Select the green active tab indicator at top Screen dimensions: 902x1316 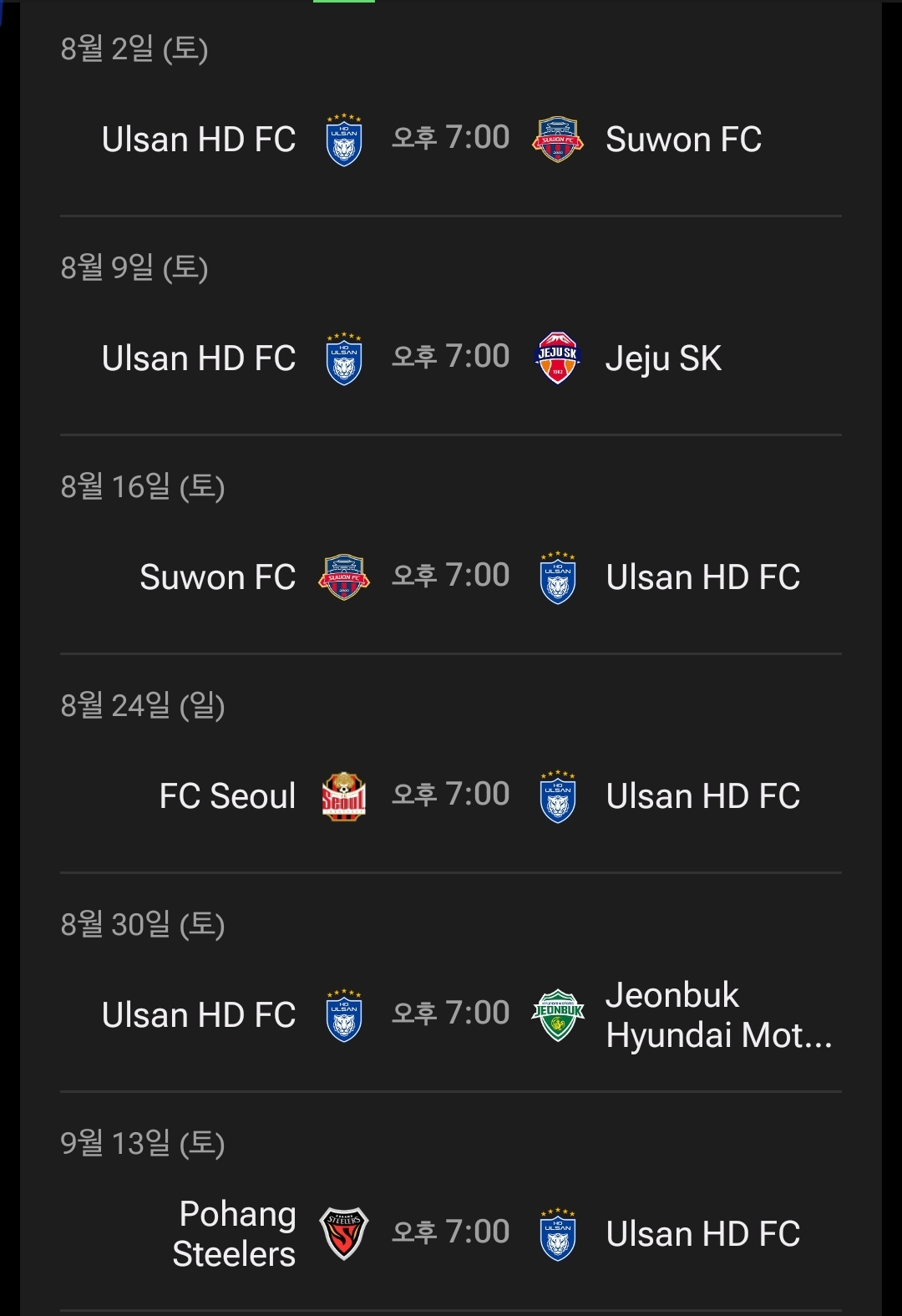344,1
